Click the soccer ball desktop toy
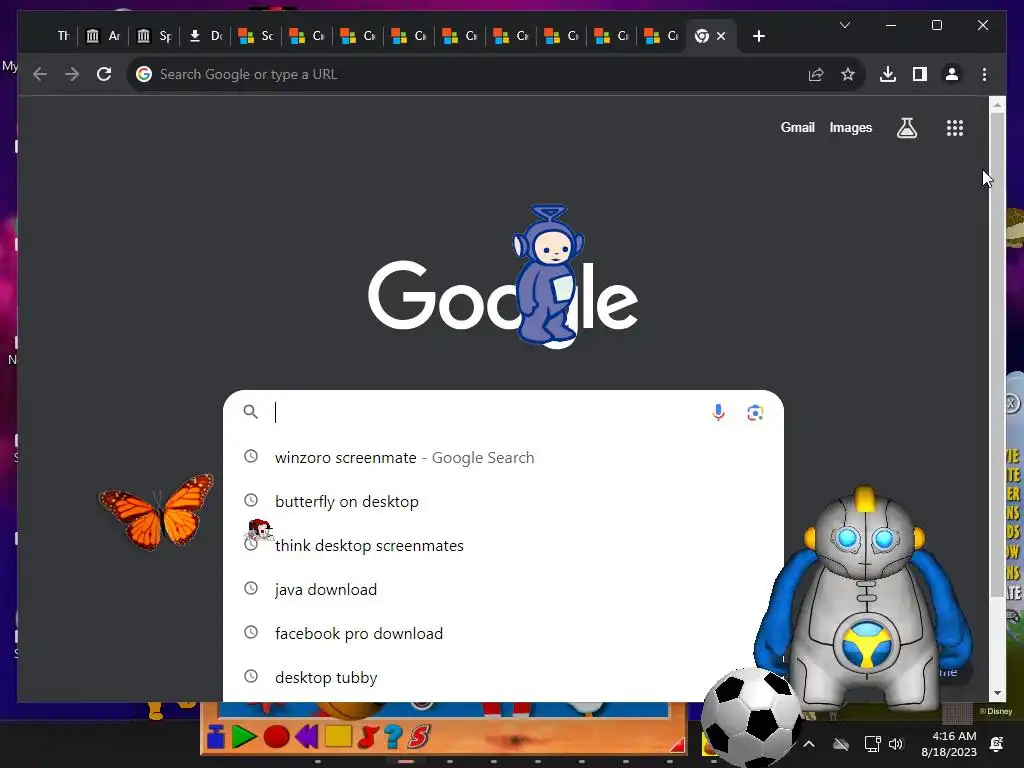Image resolution: width=1024 pixels, height=768 pixels. pos(751,717)
